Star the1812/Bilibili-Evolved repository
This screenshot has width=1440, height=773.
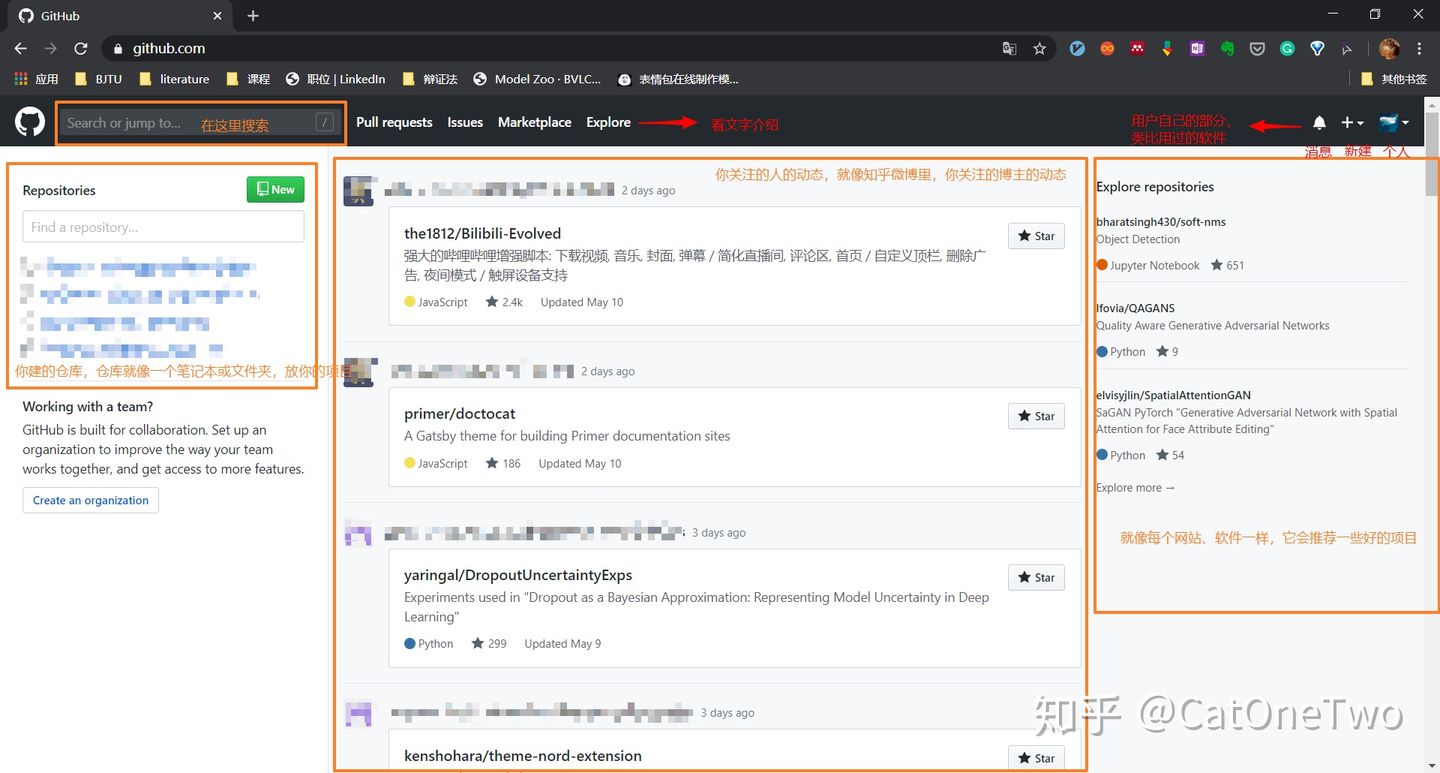[x=1036, y=236]
